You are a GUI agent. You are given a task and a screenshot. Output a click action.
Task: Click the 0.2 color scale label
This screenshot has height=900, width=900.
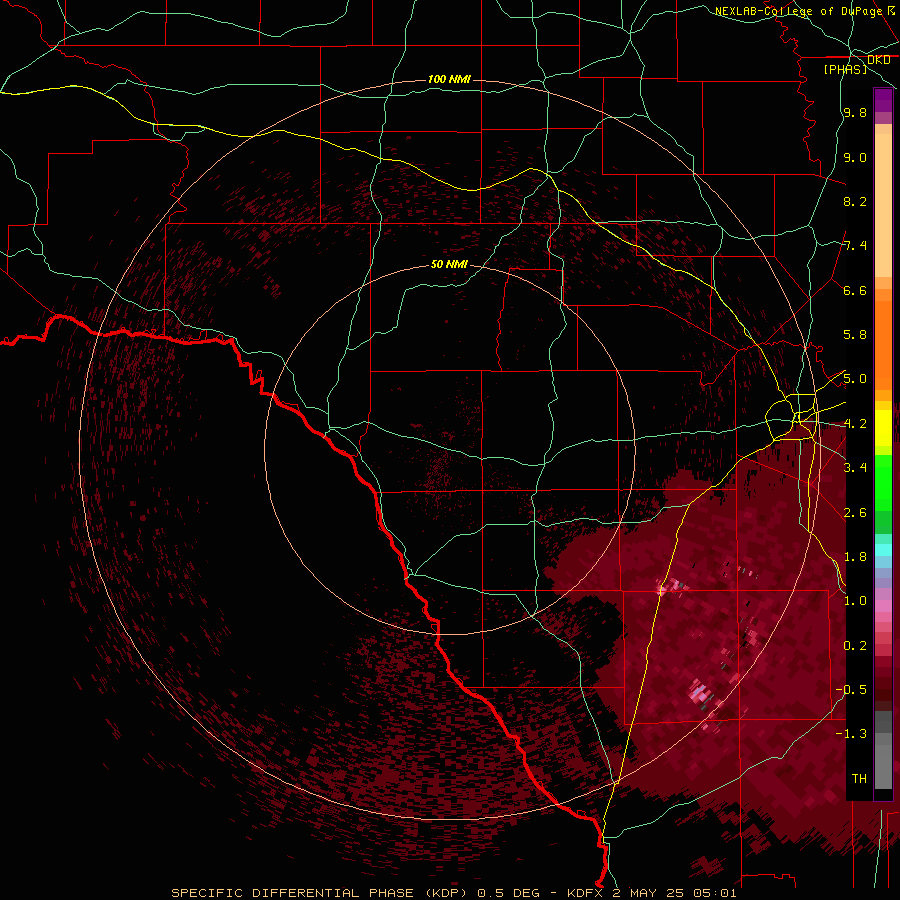855,646
